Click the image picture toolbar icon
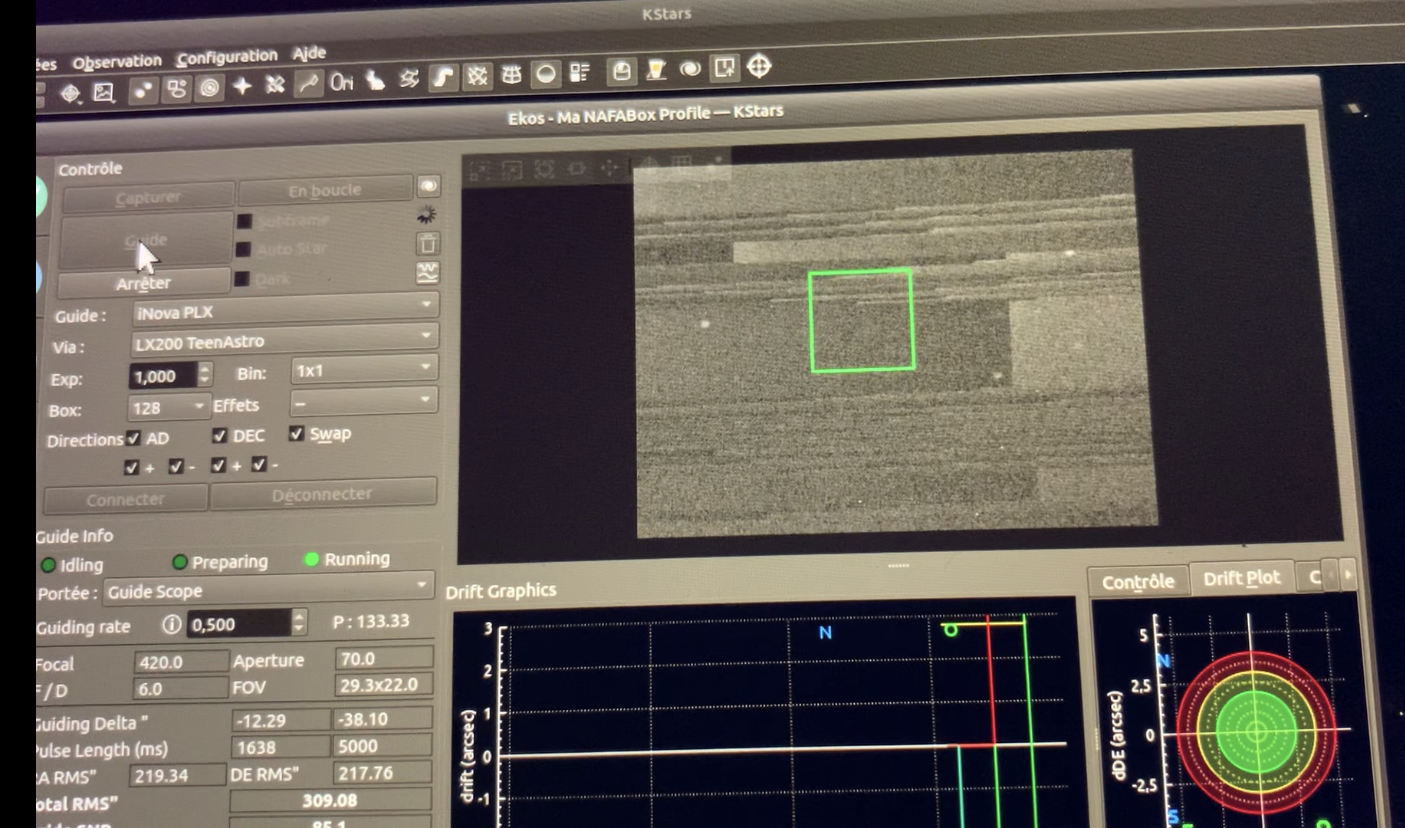This screenshot has height=828, width=1405. [104, 92]
